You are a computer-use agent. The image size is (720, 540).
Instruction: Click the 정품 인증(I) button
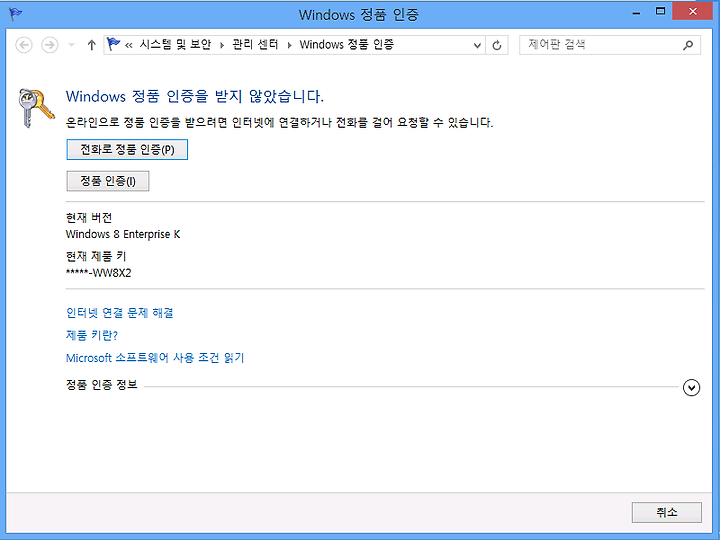(x=108, y=181)
